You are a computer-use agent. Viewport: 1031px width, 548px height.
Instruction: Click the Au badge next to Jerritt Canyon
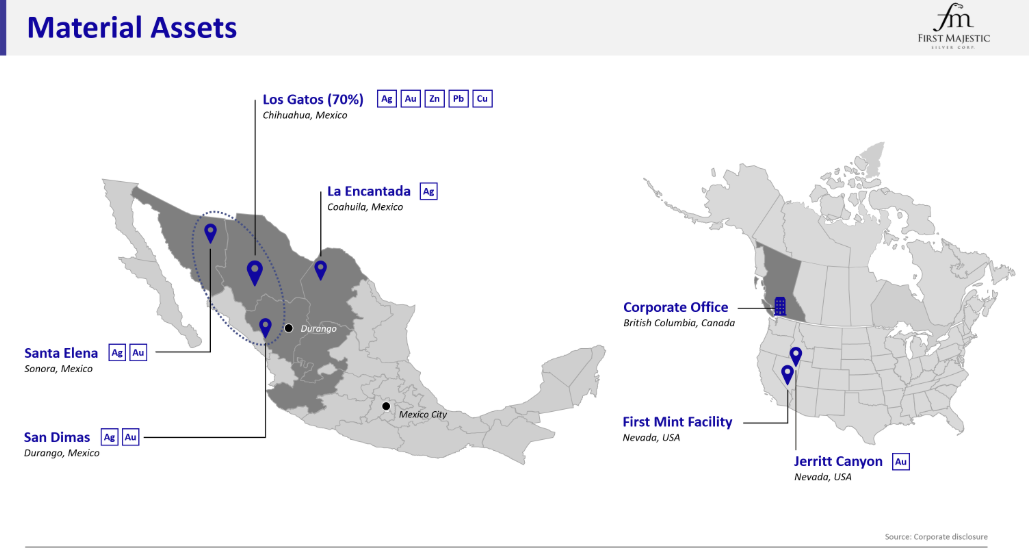coord(901,461)
